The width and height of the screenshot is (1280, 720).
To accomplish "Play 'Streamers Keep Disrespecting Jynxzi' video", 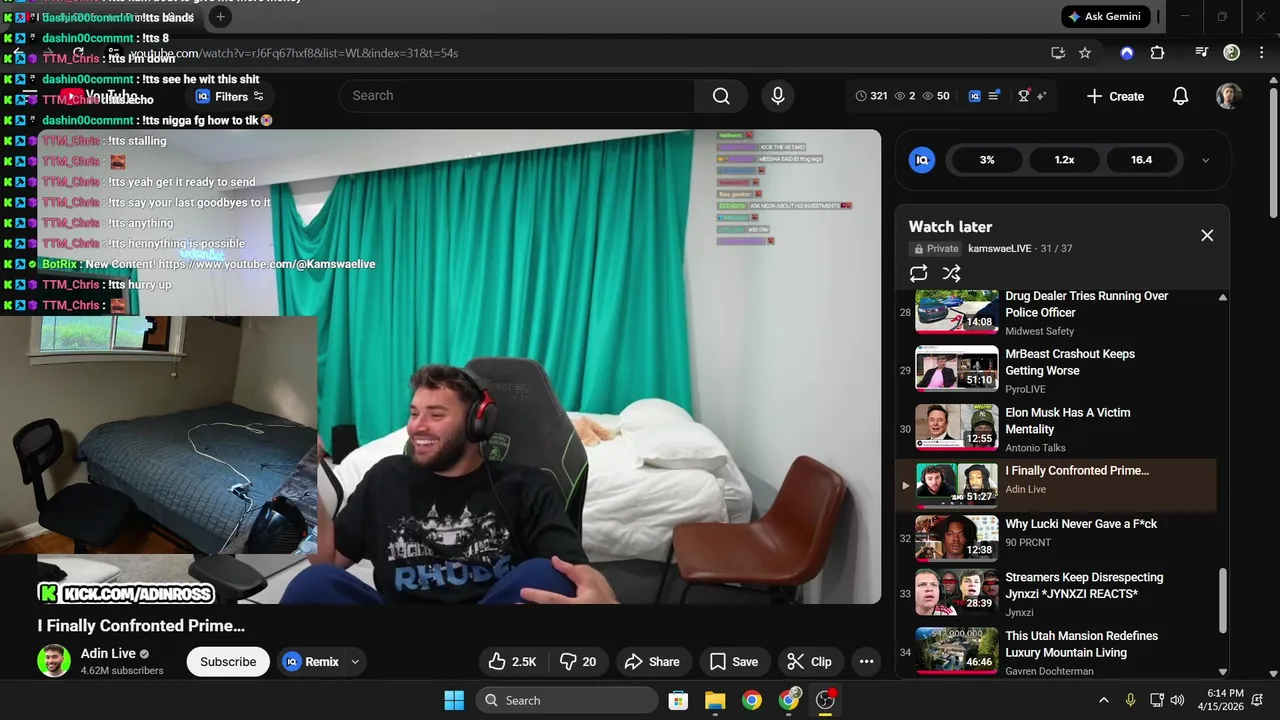I will pos(1055,594).
